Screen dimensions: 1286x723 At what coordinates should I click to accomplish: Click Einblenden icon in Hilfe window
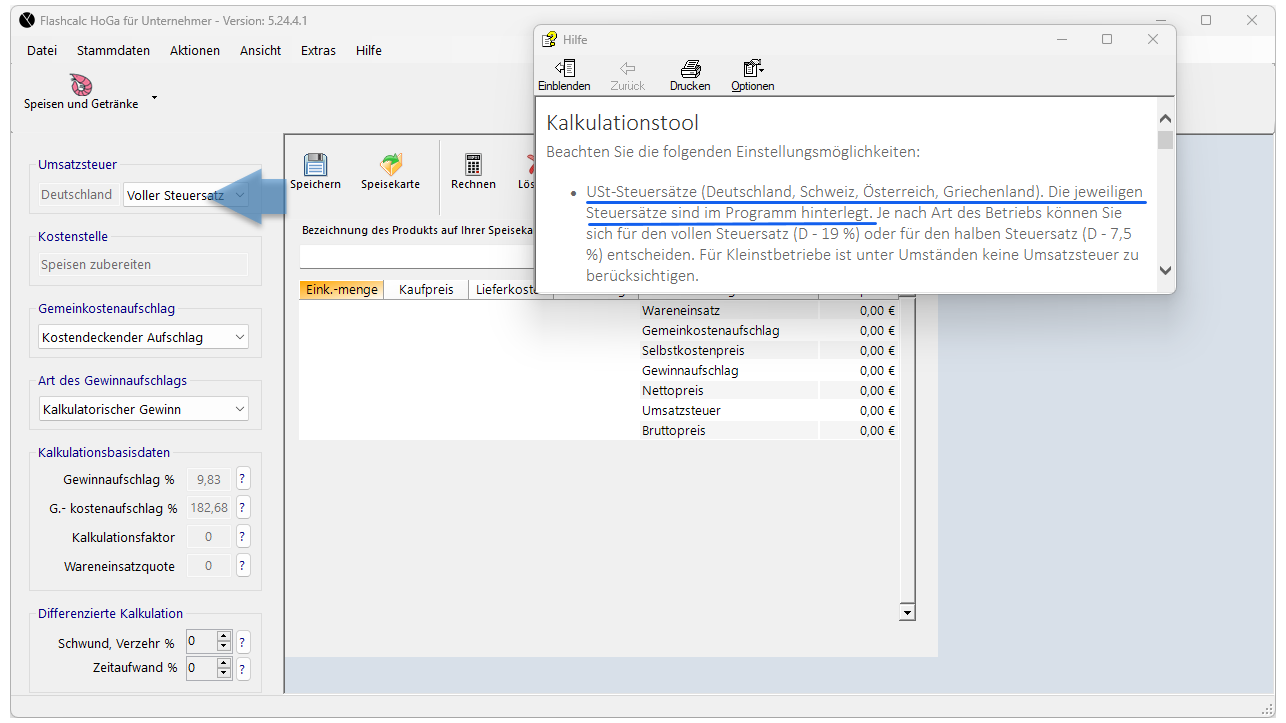pyautogui.click(x=564, y=69)
